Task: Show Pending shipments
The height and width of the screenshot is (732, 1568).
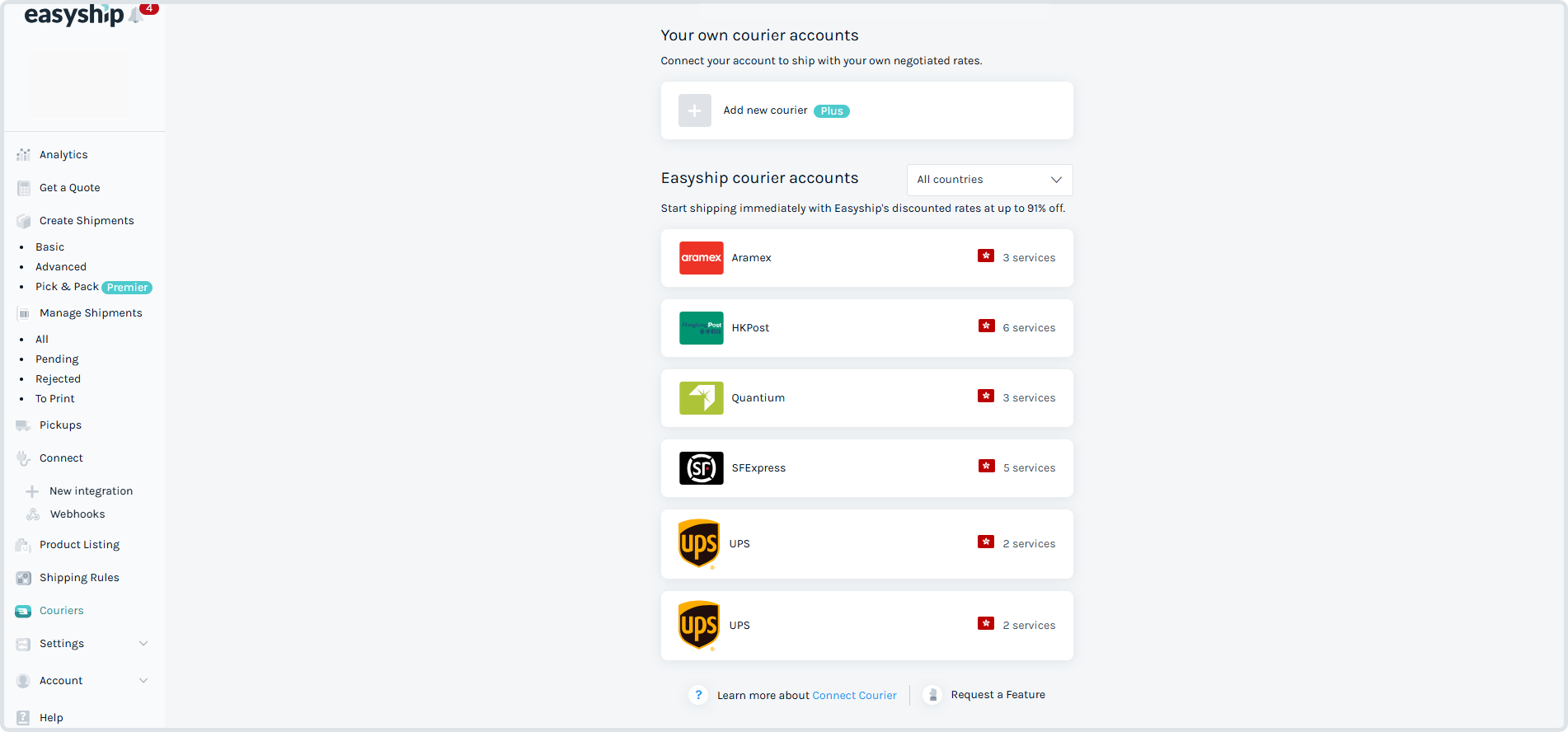Action: (57, 359)
